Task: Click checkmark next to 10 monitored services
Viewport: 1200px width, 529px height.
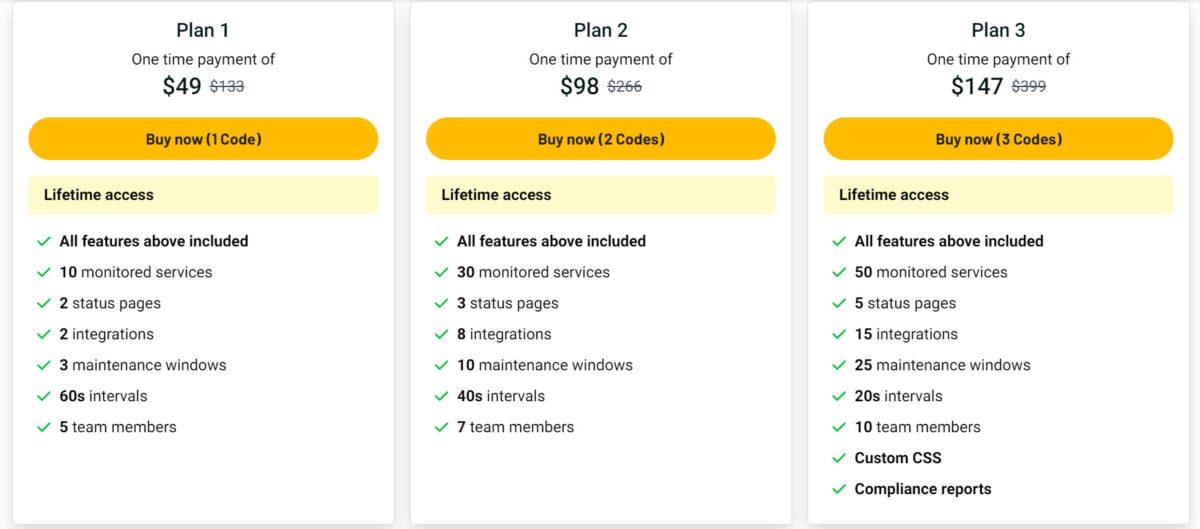Action: click(44, 272)
